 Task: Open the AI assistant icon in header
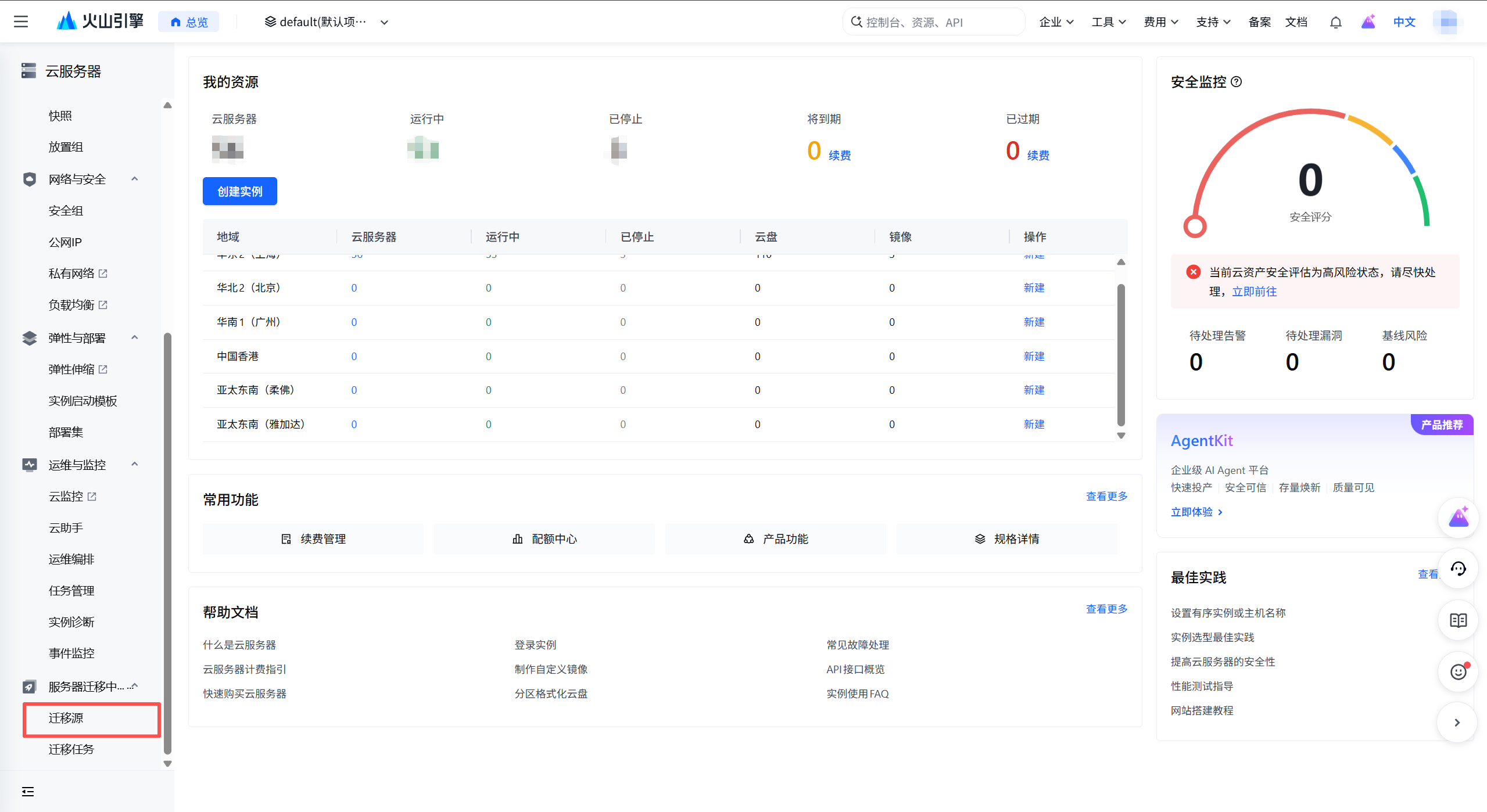(1368, 22)
